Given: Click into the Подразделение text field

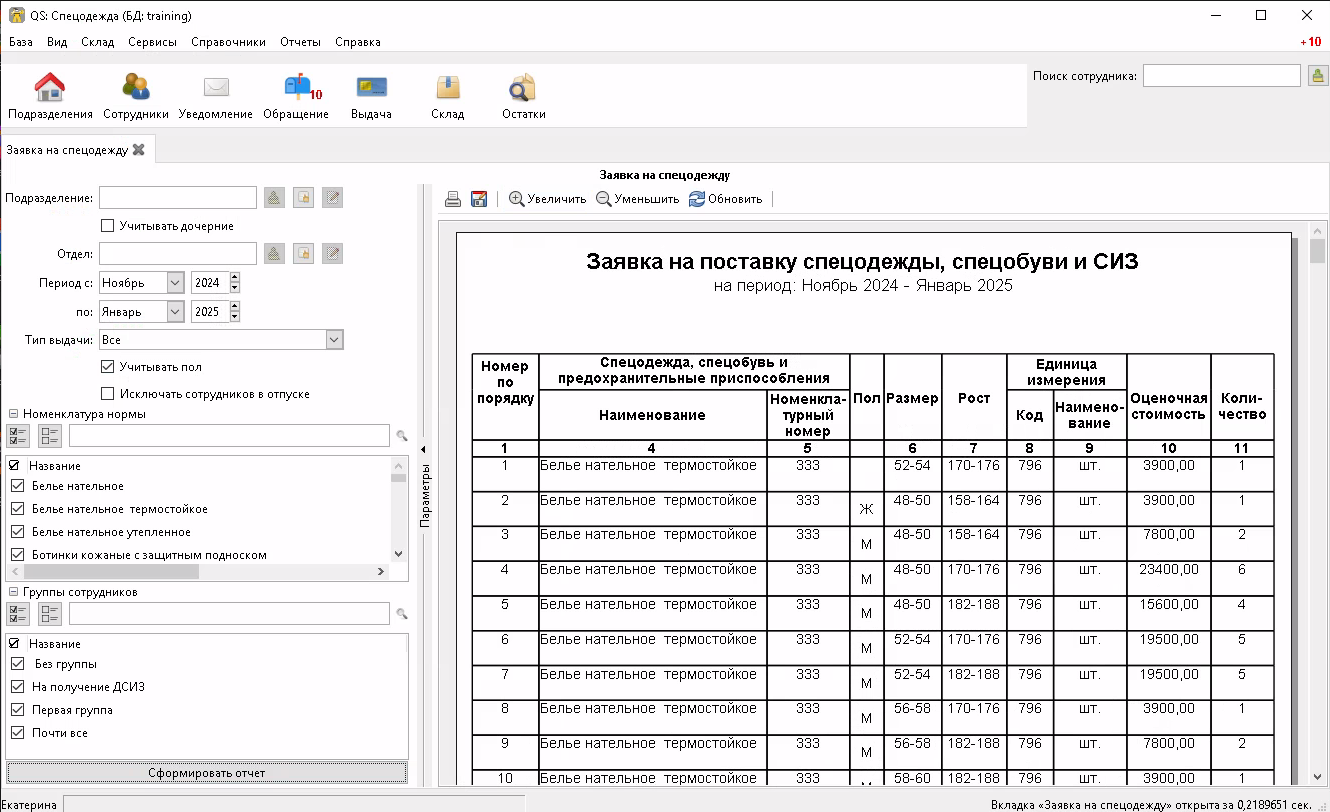Looking at the screenshot, I should 178,198.
